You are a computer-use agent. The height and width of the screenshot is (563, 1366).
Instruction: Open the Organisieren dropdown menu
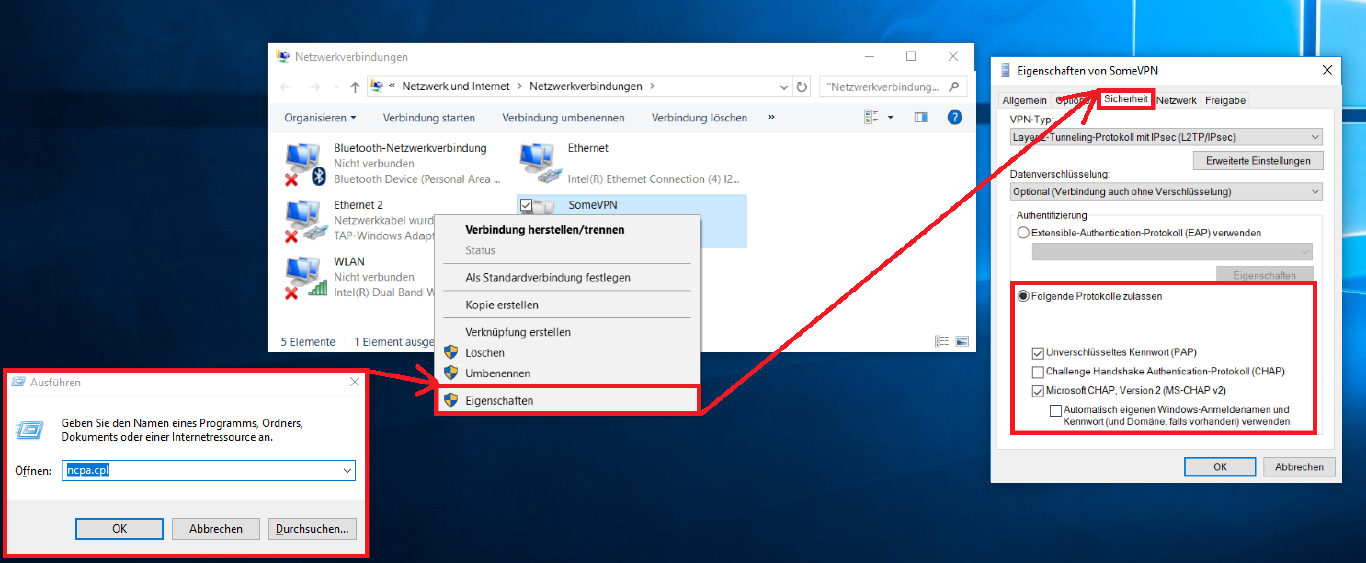click(320, 117)
